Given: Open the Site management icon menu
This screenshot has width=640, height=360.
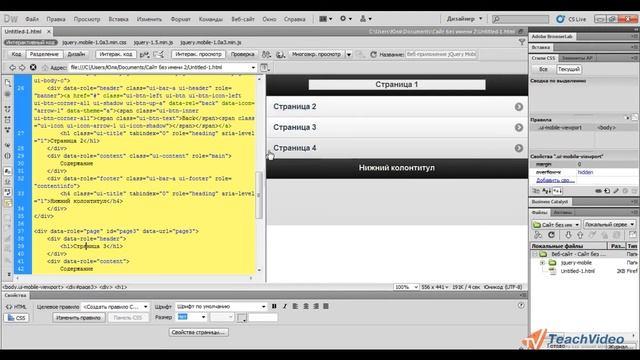Looking at the screenshot, I should click(x=365, y=19).
